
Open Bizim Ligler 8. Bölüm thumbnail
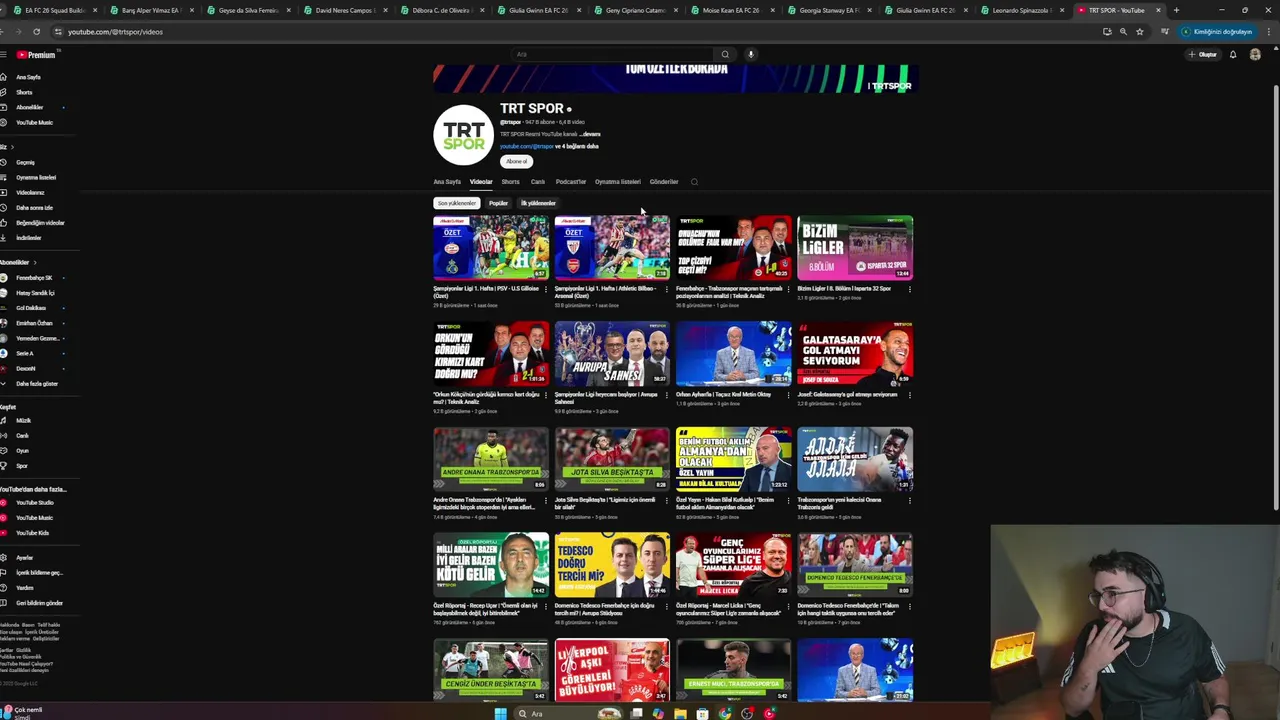[855, 247]
